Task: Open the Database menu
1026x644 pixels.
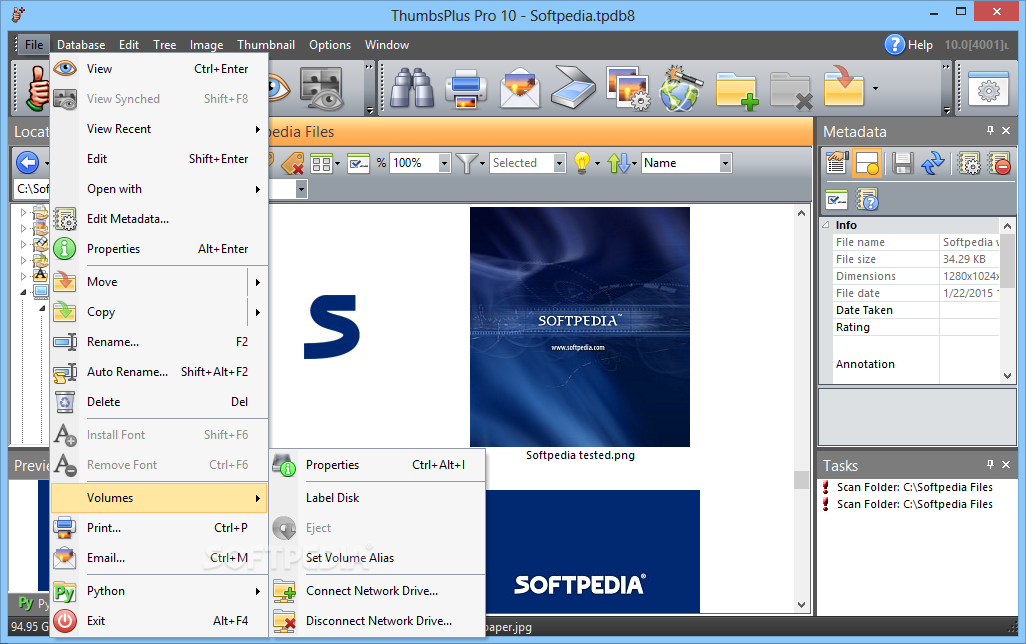Action: click(81, 45)
